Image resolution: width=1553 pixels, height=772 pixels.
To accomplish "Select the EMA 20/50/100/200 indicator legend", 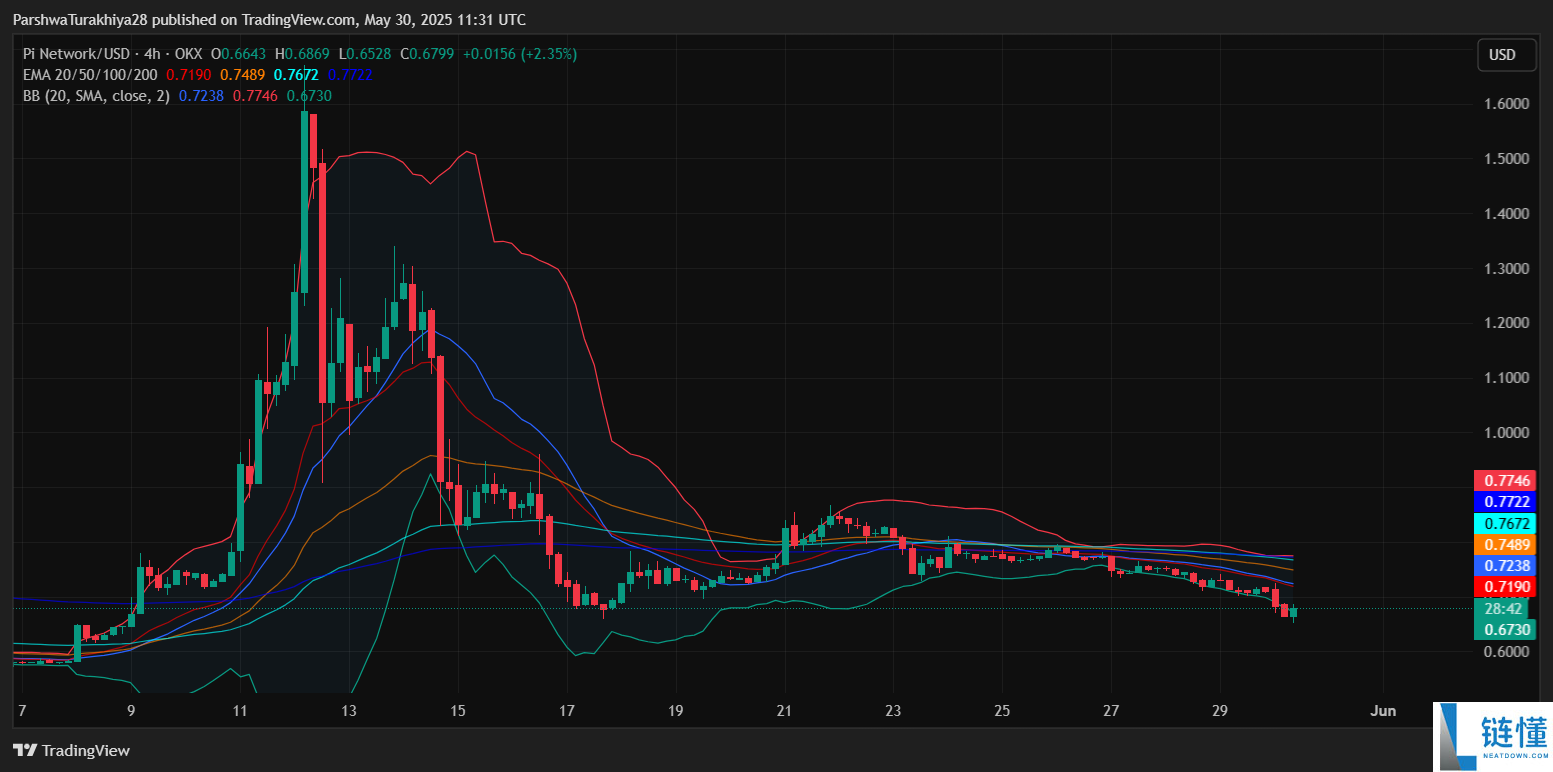I will [x=92, y=75].
